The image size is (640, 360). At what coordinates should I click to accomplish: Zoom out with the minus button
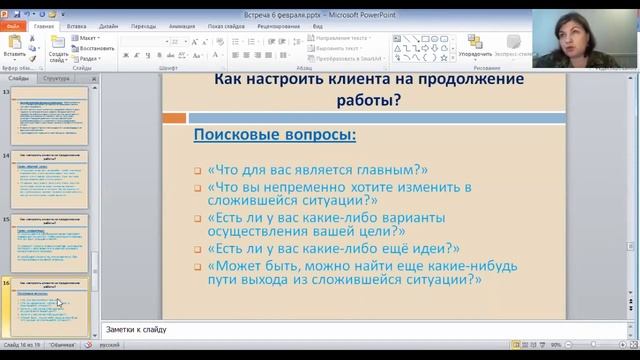click(568, 345)
